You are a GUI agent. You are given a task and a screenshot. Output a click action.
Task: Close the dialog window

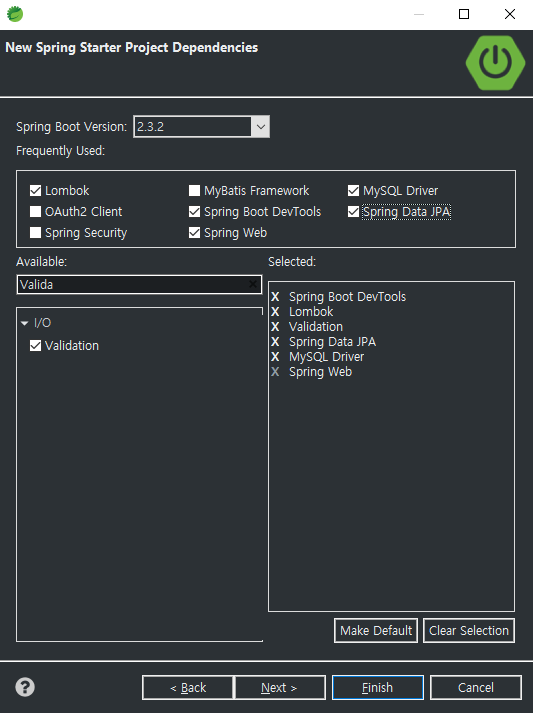510,14
